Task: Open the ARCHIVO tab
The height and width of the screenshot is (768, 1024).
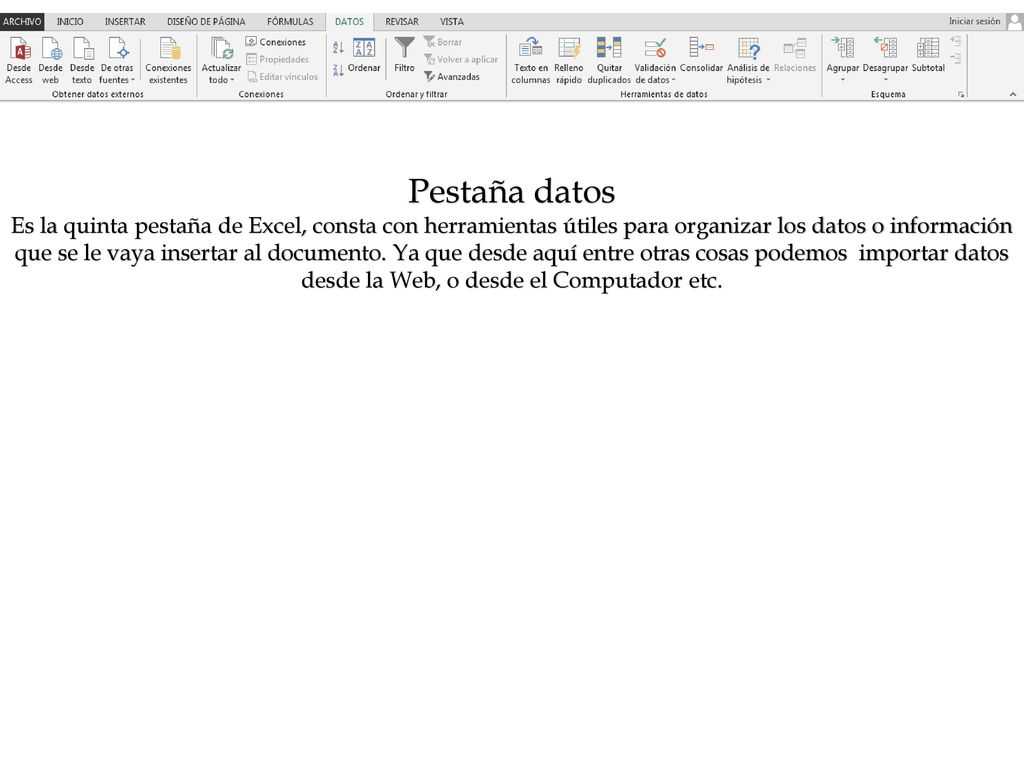Action: point(22,22)
